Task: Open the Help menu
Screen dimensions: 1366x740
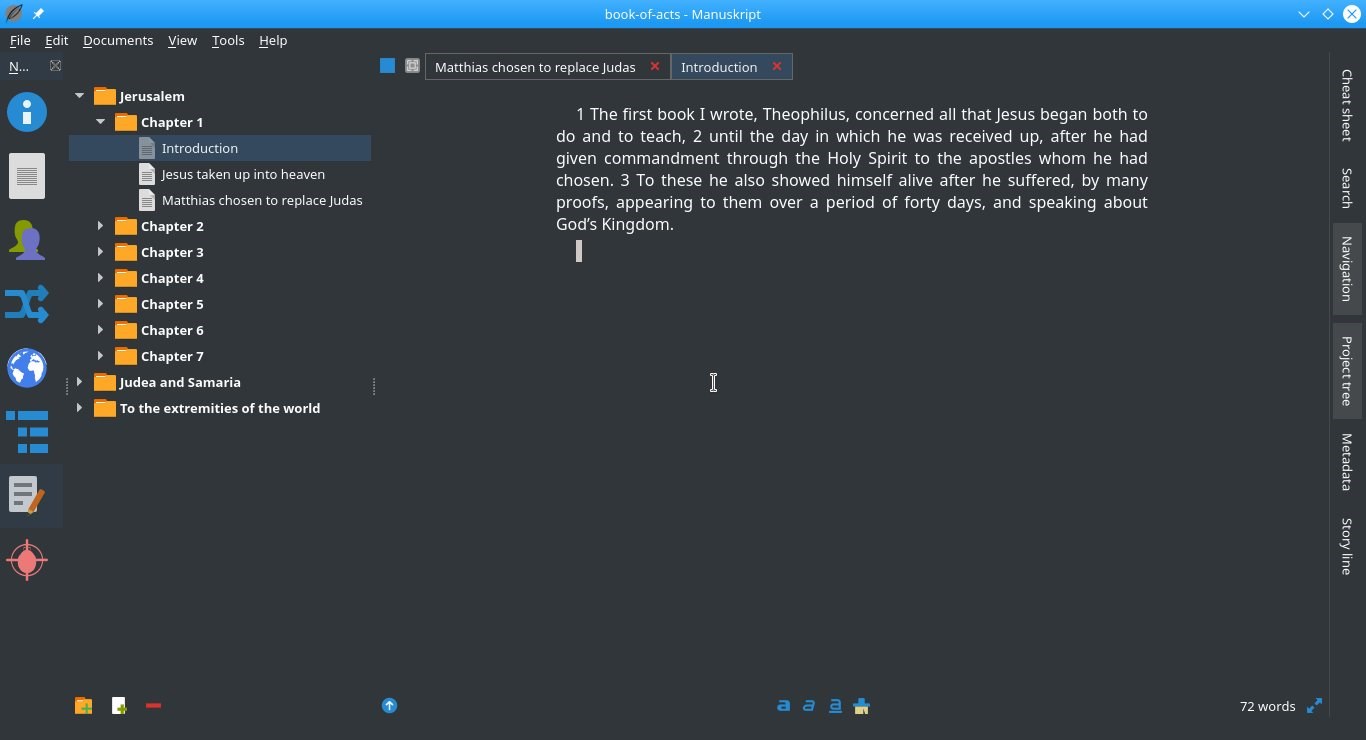Action: tap(273, 40)
